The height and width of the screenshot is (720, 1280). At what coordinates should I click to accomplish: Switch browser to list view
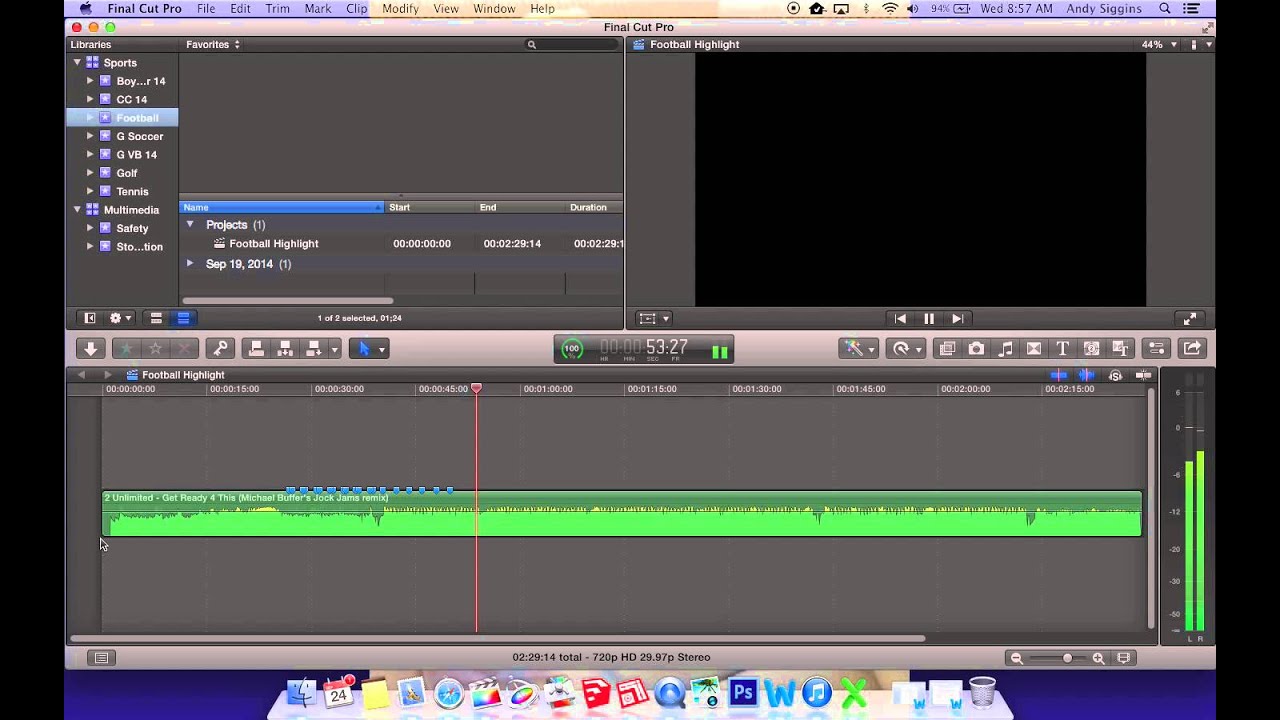click(x=183, y=318)
